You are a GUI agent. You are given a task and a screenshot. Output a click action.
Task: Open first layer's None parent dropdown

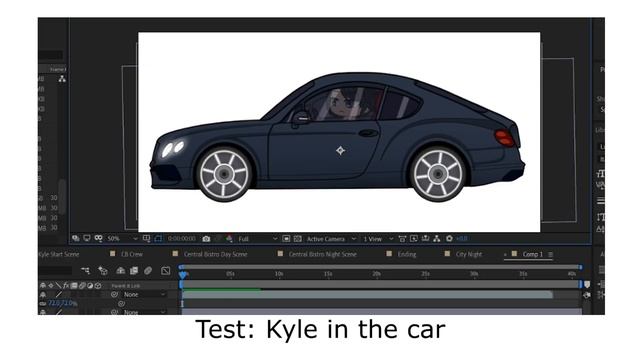(144, 294)
